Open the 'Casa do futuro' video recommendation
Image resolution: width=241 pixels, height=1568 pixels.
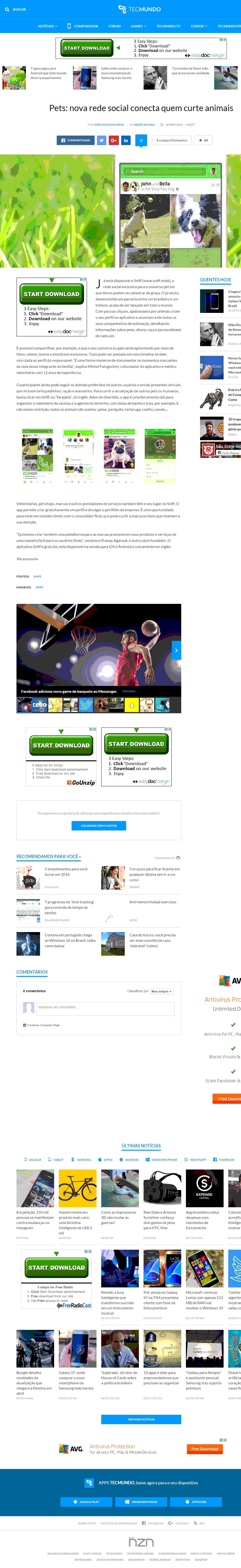pos(152,940)
